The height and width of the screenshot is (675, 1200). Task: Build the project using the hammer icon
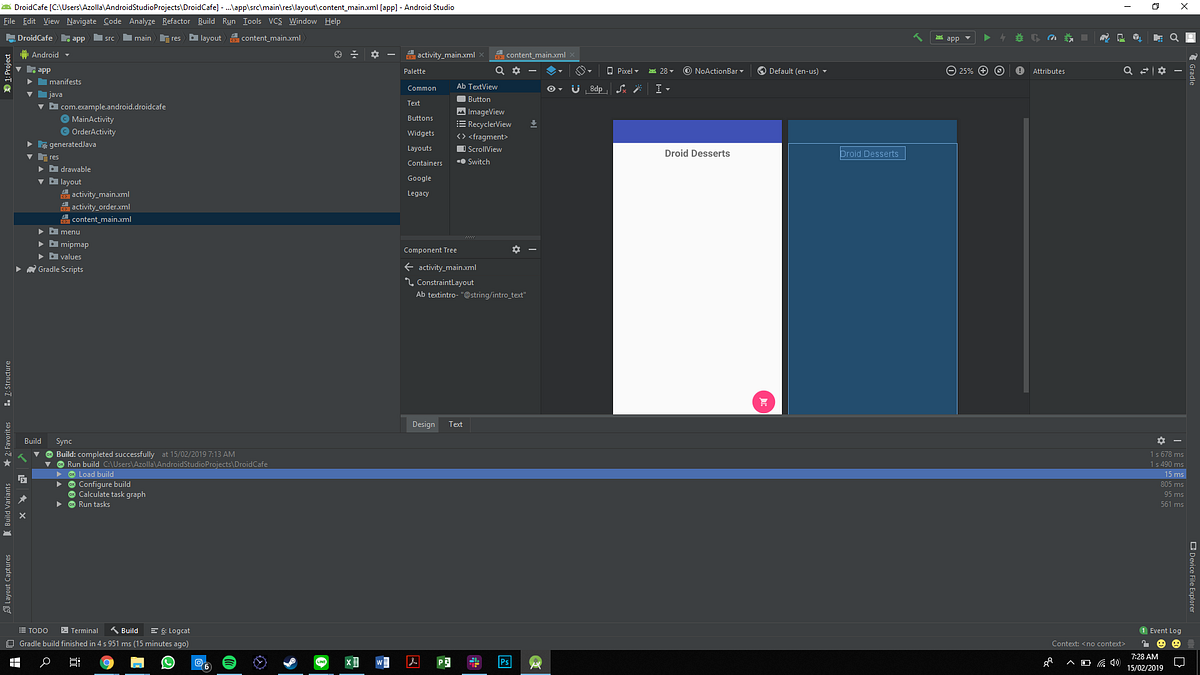point(917,37)
